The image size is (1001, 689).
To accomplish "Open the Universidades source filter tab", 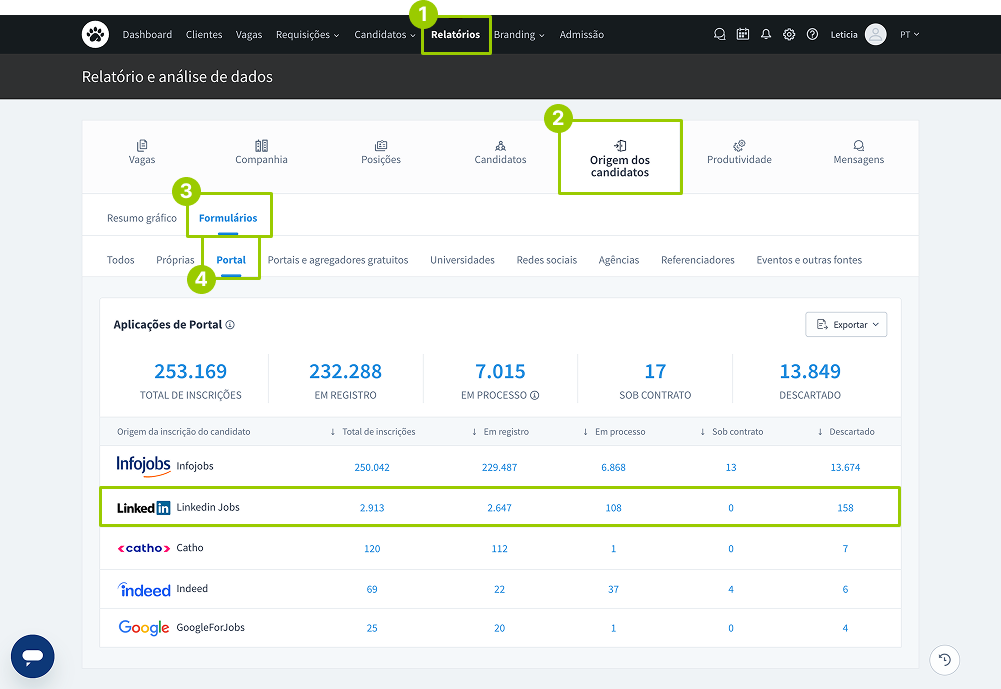I will [462, 260].
